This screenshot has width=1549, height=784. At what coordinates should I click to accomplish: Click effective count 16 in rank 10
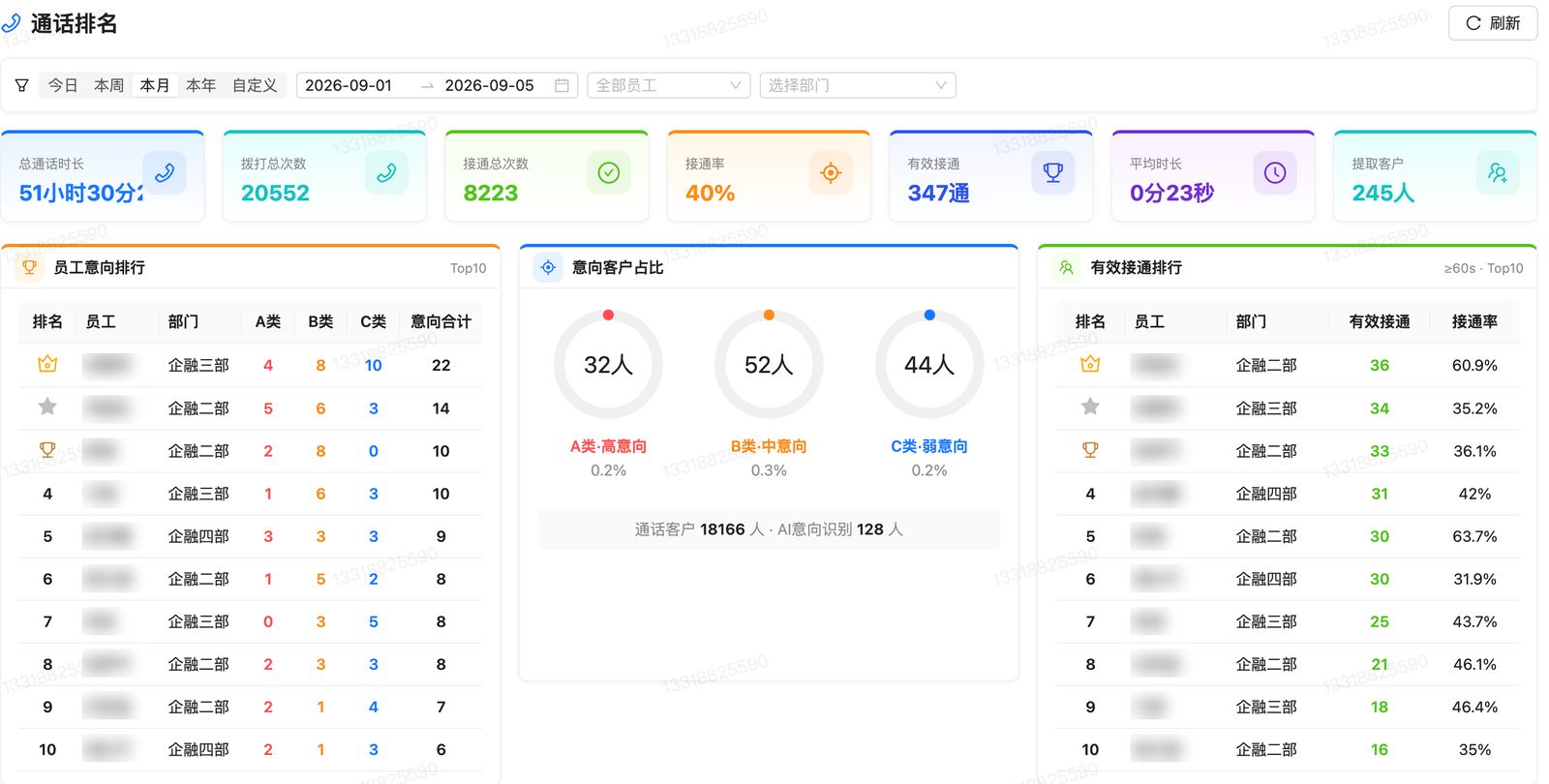point(1380,749)
